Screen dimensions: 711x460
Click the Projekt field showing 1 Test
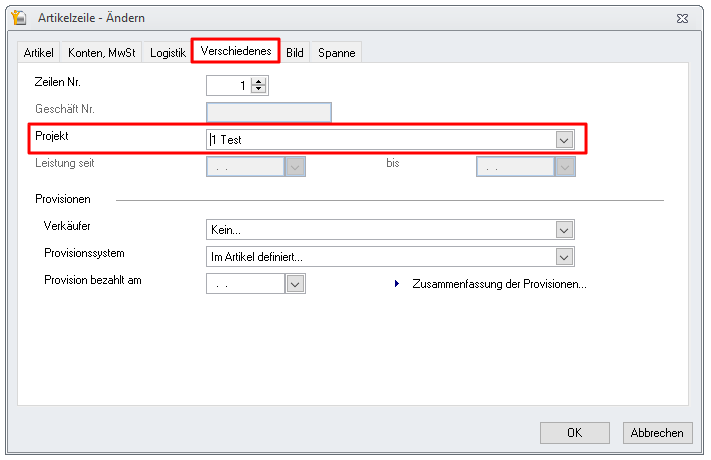[x=380, y=140]
